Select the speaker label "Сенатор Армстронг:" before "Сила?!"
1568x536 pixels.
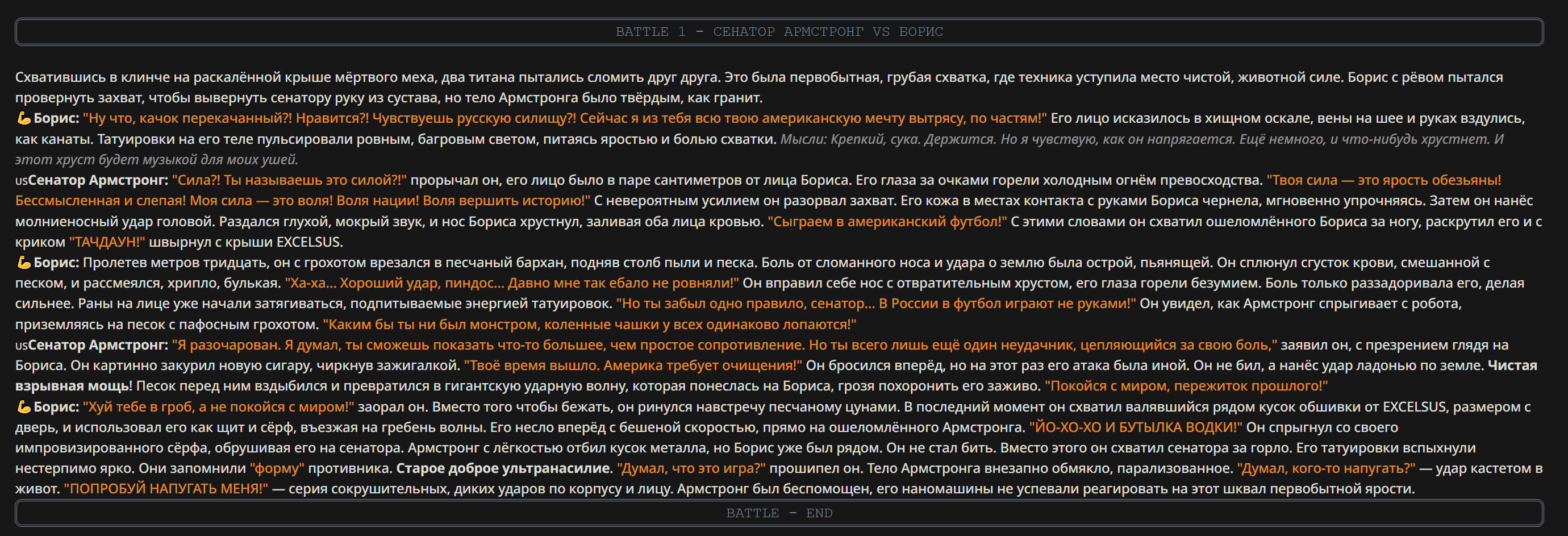98,180
